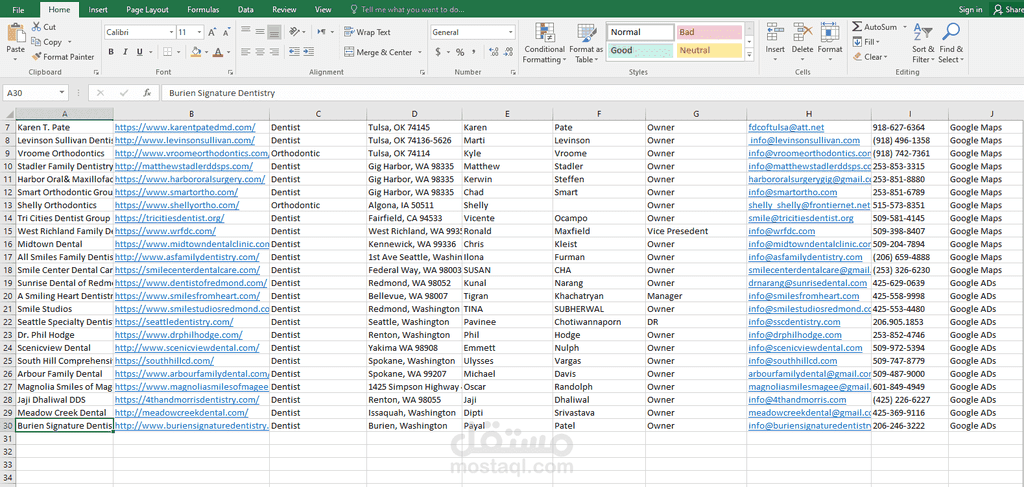Click the text direction icon
Image resolution: width=1024 pixels, height=487 pixels.
click(x=322, y=31)
